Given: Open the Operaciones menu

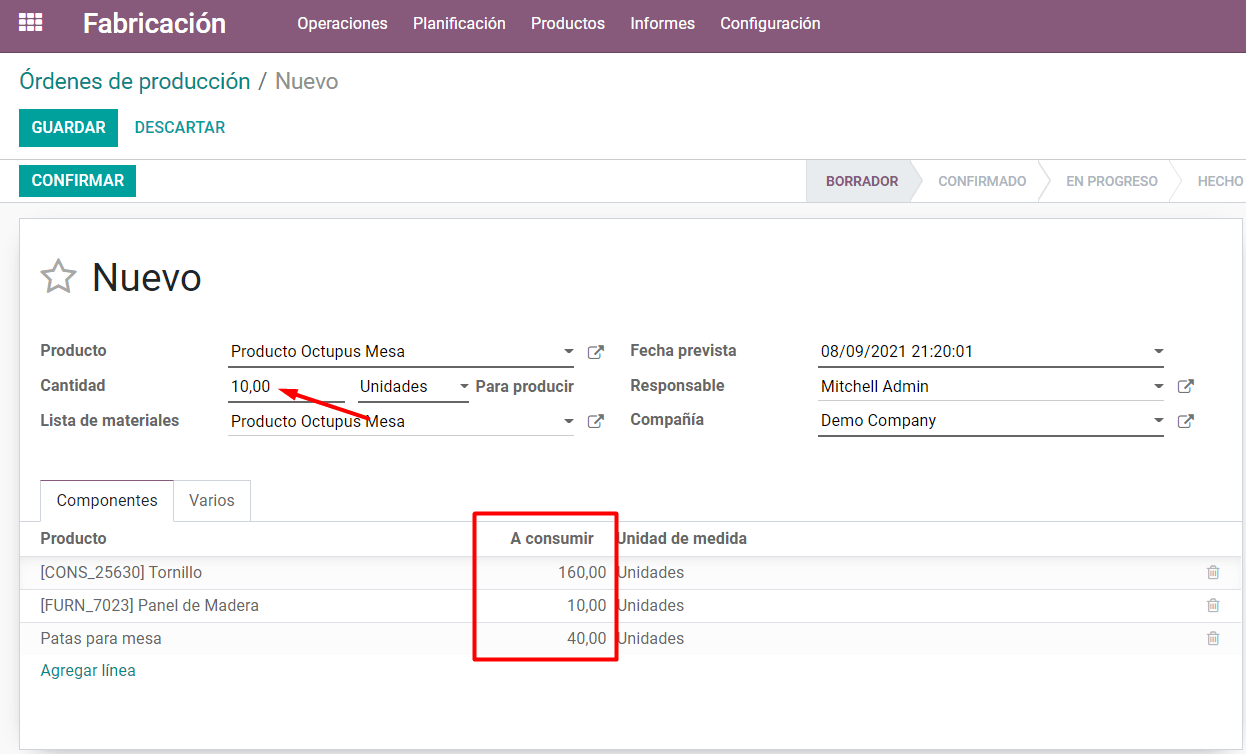Looking at the screenshot, I should pos(342,23).
